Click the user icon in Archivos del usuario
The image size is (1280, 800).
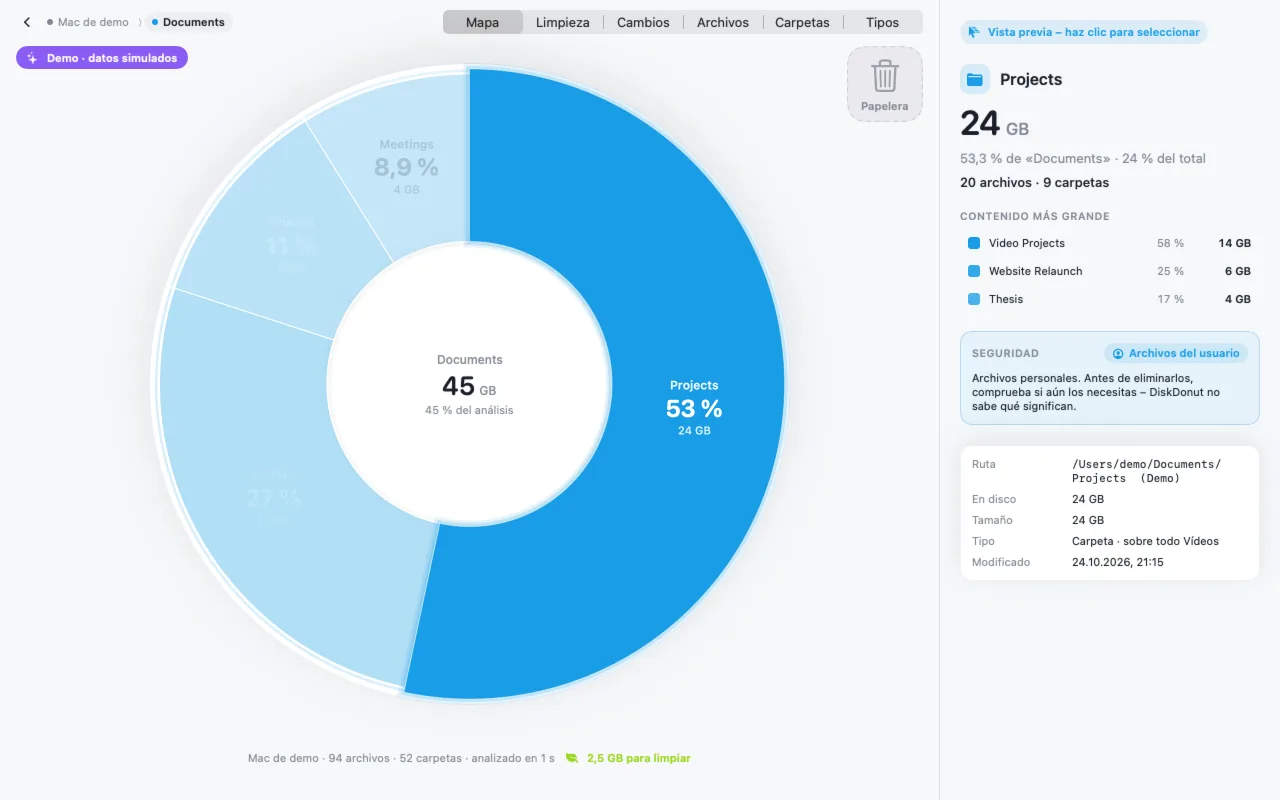pos(1118,353)
